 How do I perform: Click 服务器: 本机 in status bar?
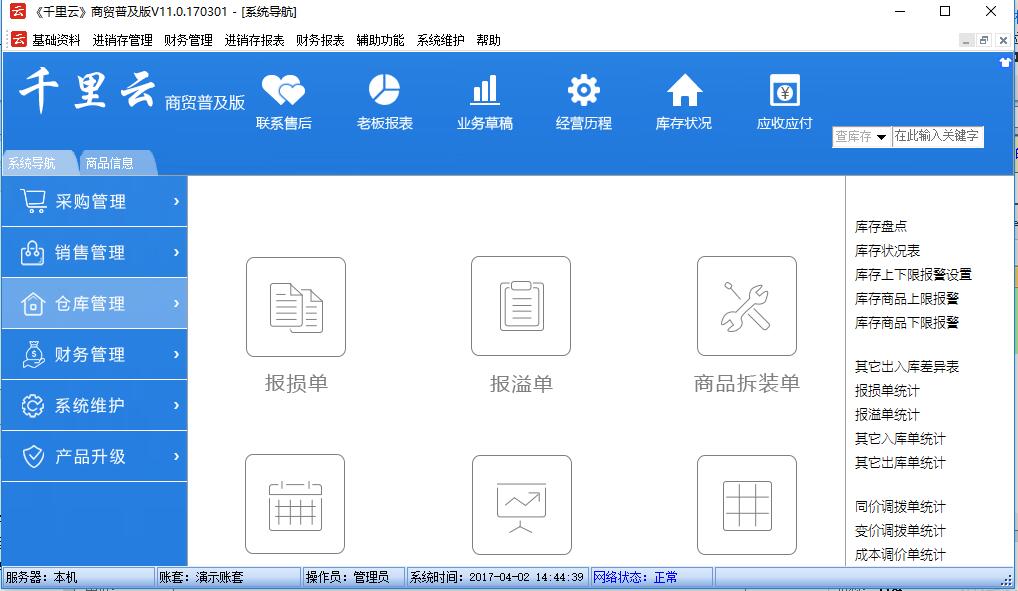point(78,577)
